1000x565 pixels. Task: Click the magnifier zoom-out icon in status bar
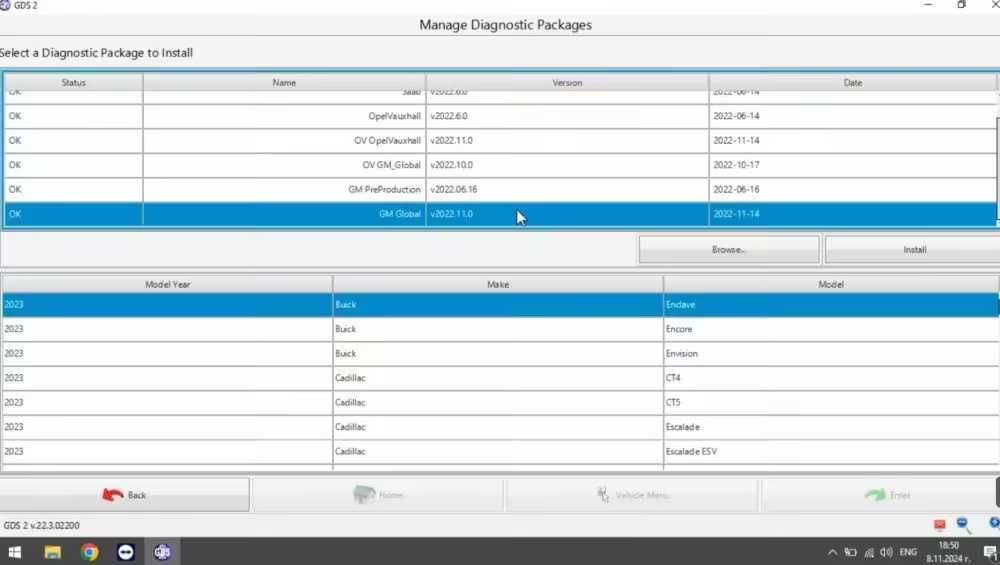click(x=964, y=525)
